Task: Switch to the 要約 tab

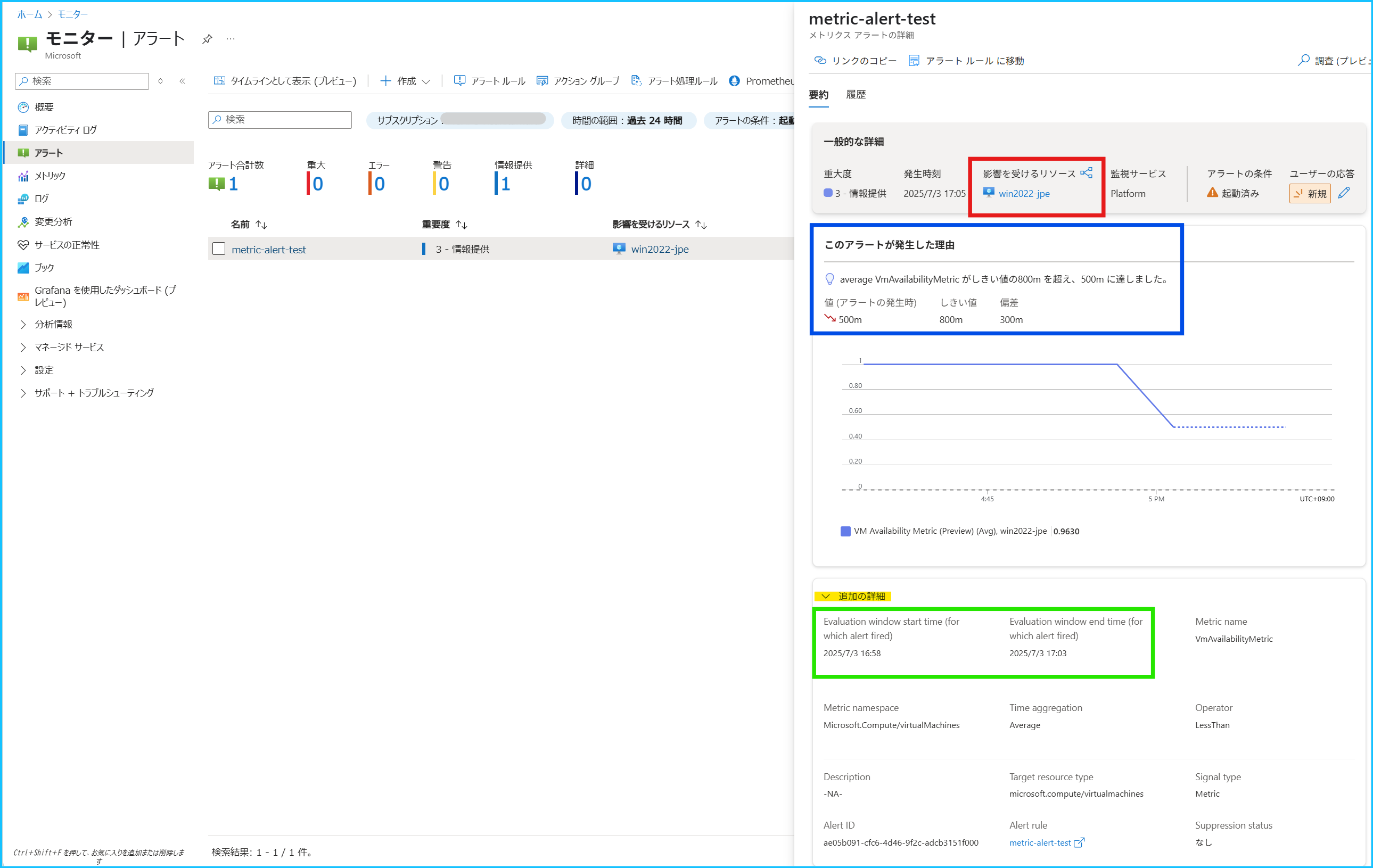Action: point(818,95)
